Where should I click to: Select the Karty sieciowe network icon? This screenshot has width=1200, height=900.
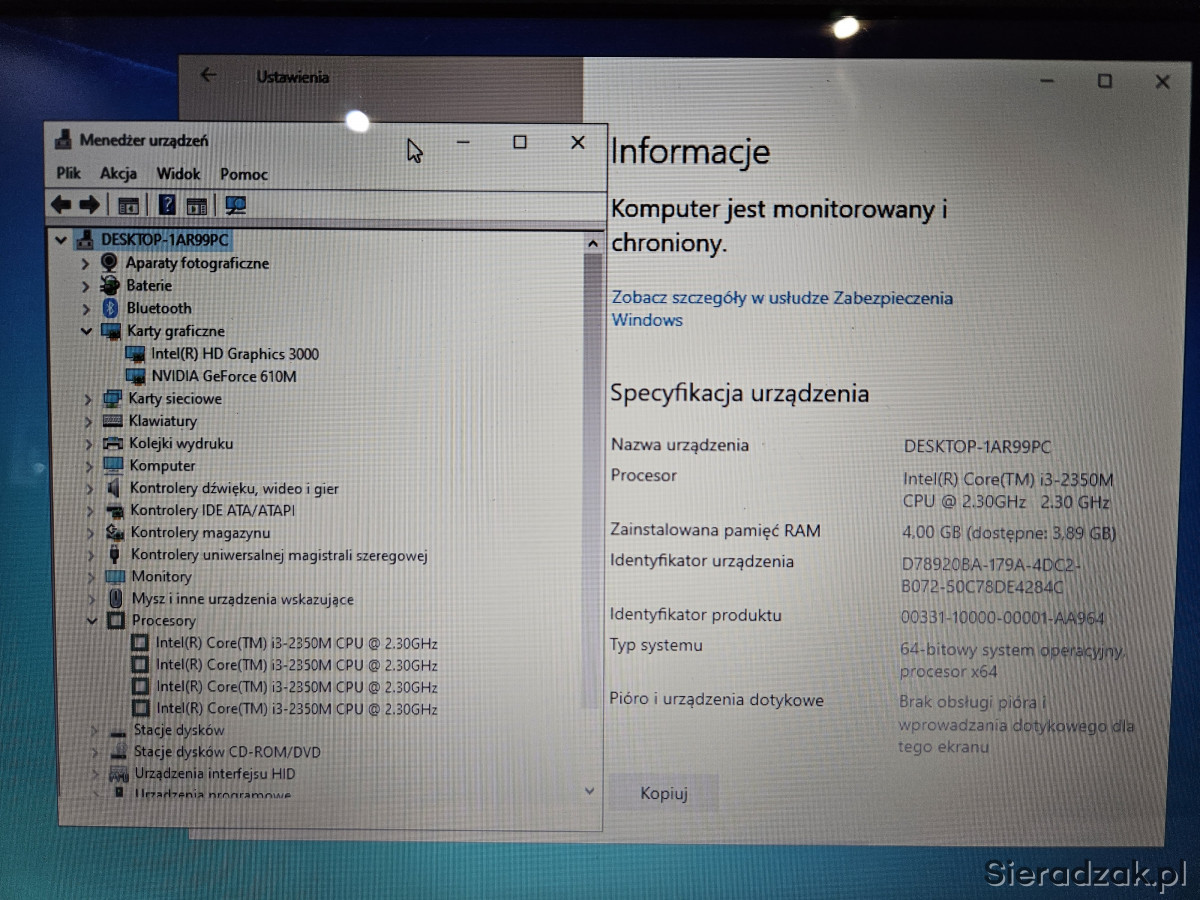(112, 399)
